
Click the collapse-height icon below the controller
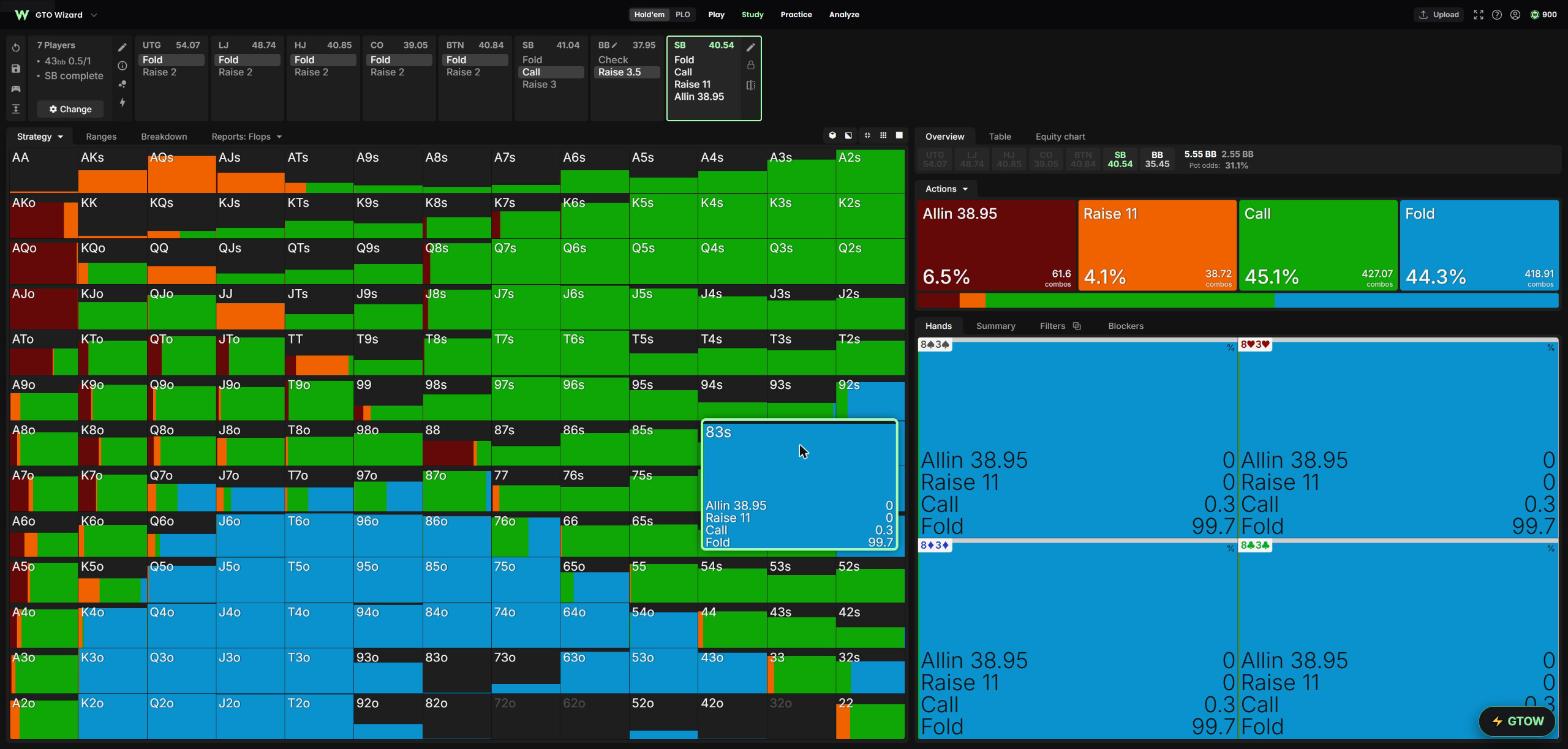click(16, 109)
